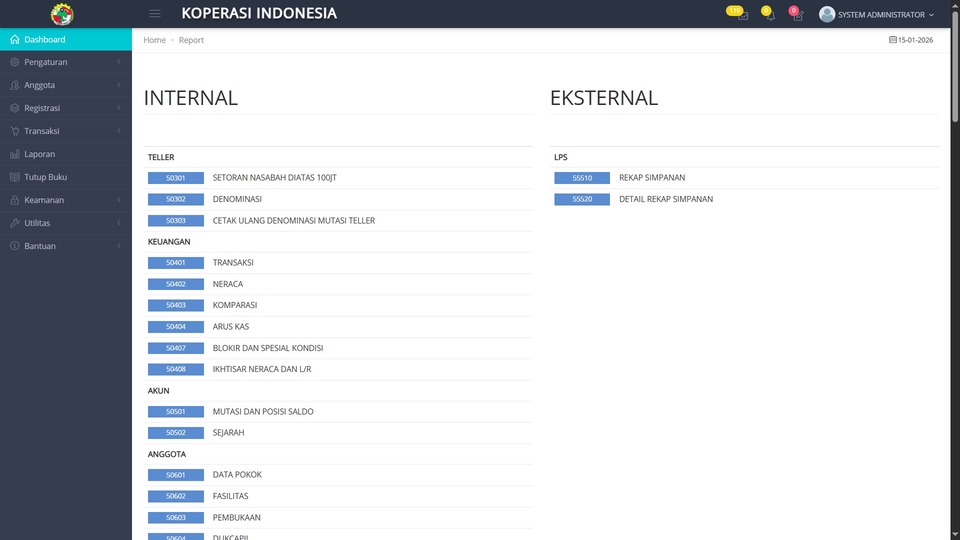
Task: Click the pencil tasks icon with red badge
Action: click(797, 15)
